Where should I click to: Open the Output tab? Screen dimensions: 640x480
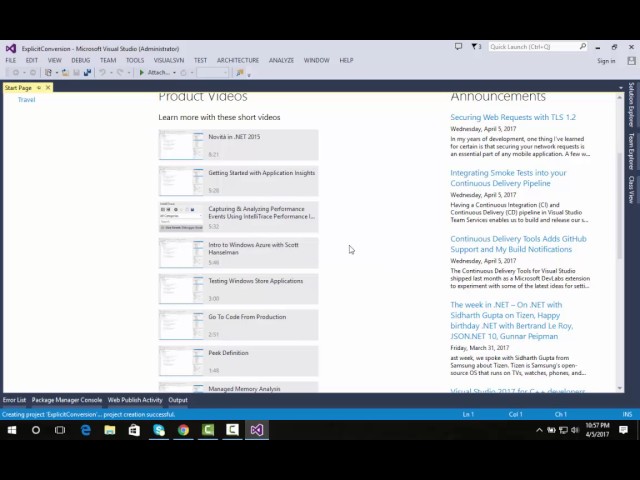pyautogui.click(x=178, y=400)
